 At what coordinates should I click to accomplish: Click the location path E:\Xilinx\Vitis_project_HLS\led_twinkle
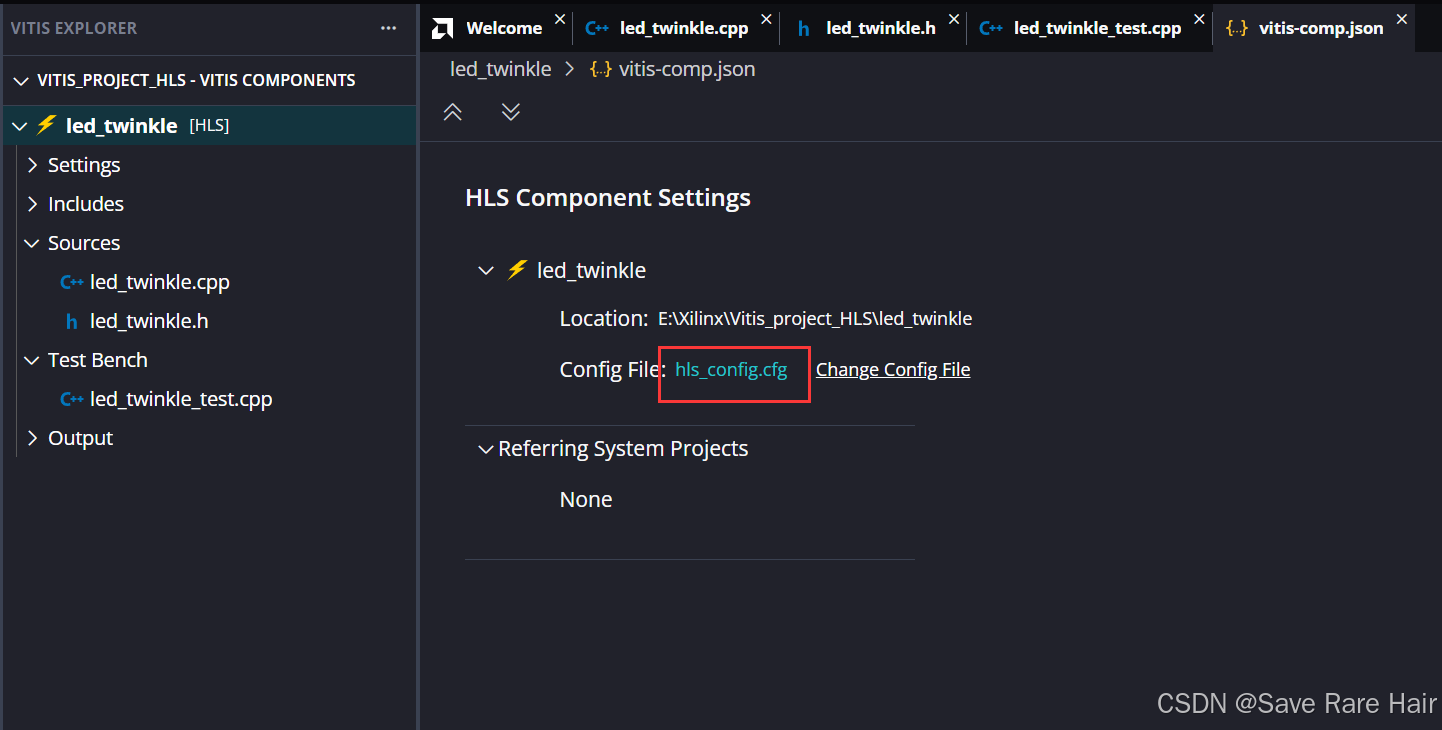(x=815, y=319)
